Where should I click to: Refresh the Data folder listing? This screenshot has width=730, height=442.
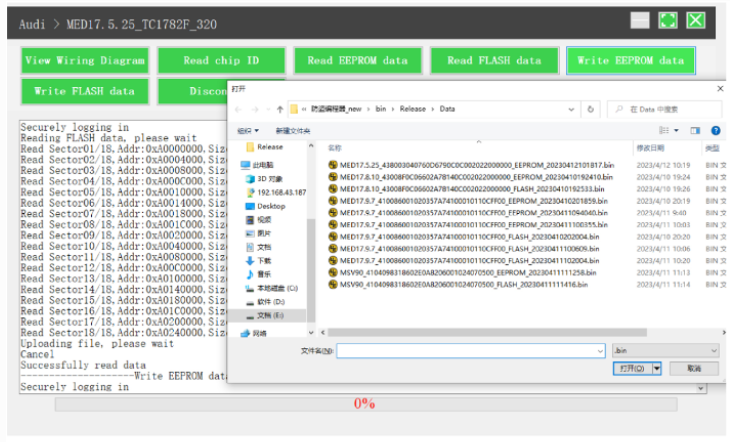pyautogui.click(x=591, y=109)
